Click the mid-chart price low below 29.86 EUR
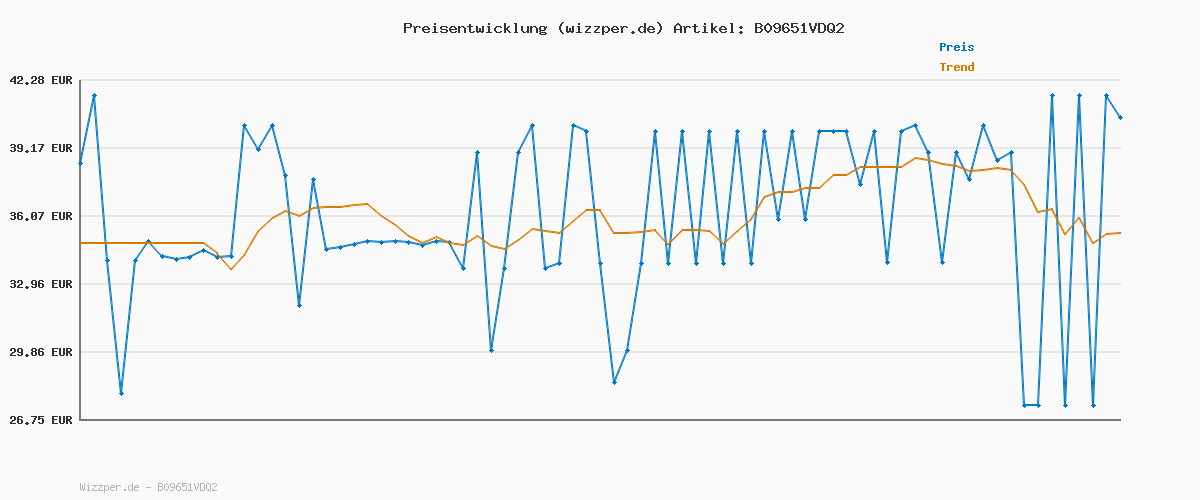 [614, 382]
